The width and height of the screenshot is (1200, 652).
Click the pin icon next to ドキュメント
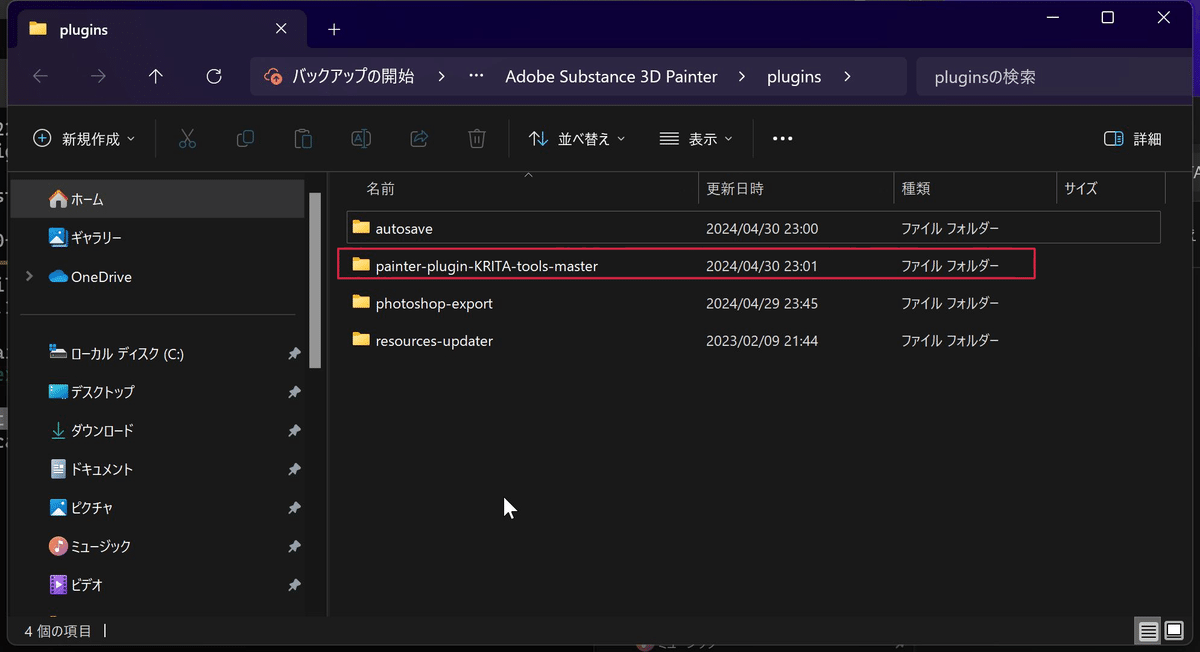click(294, 469)
